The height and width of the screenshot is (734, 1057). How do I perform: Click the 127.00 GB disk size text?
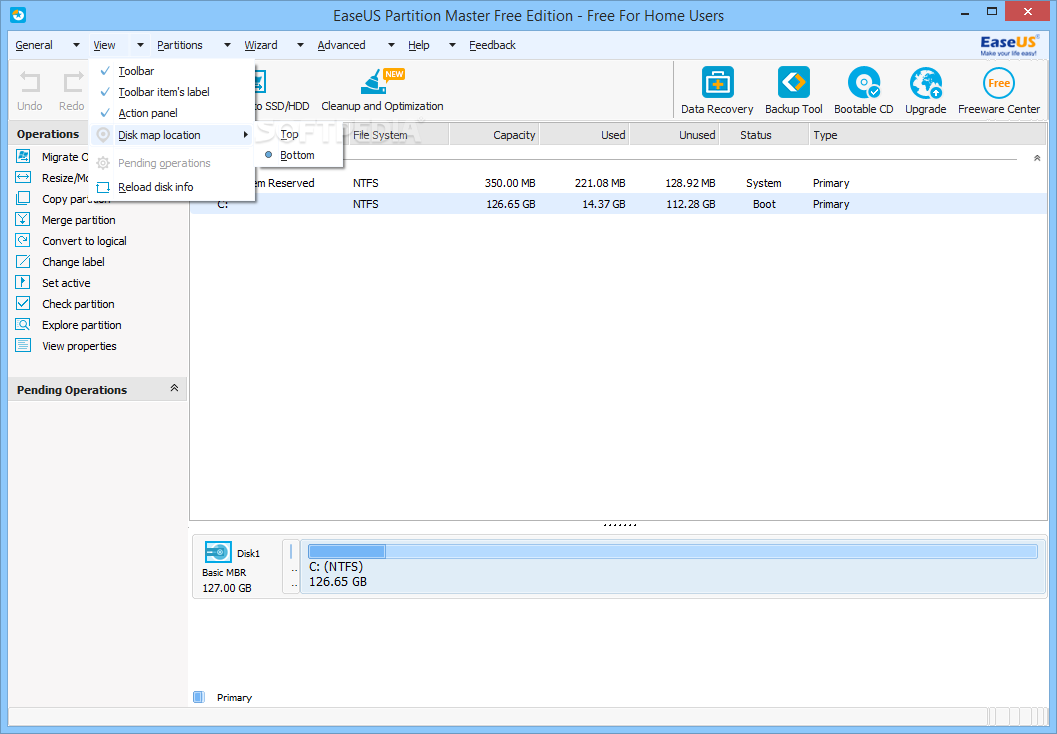pos(226,588)
